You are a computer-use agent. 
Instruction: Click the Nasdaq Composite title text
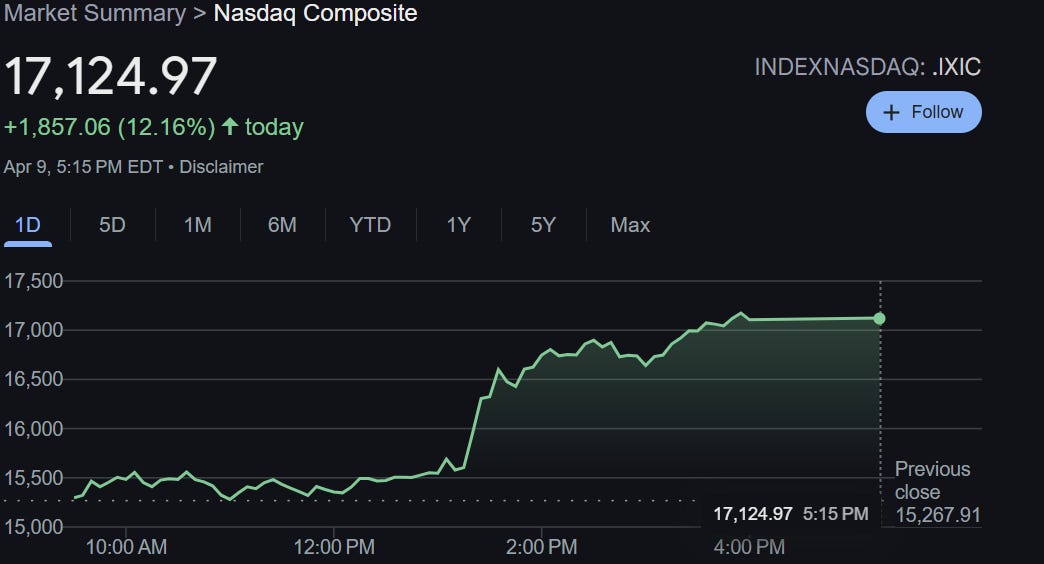coord(316,13)
